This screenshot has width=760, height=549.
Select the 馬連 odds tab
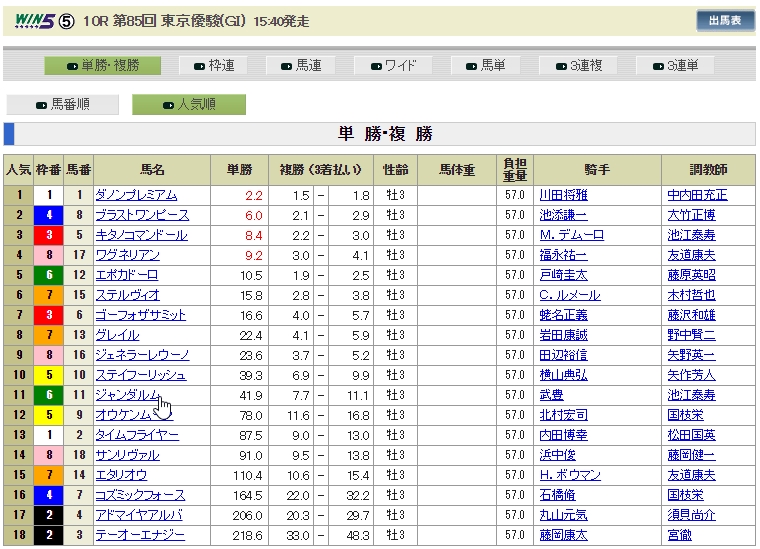301,66
